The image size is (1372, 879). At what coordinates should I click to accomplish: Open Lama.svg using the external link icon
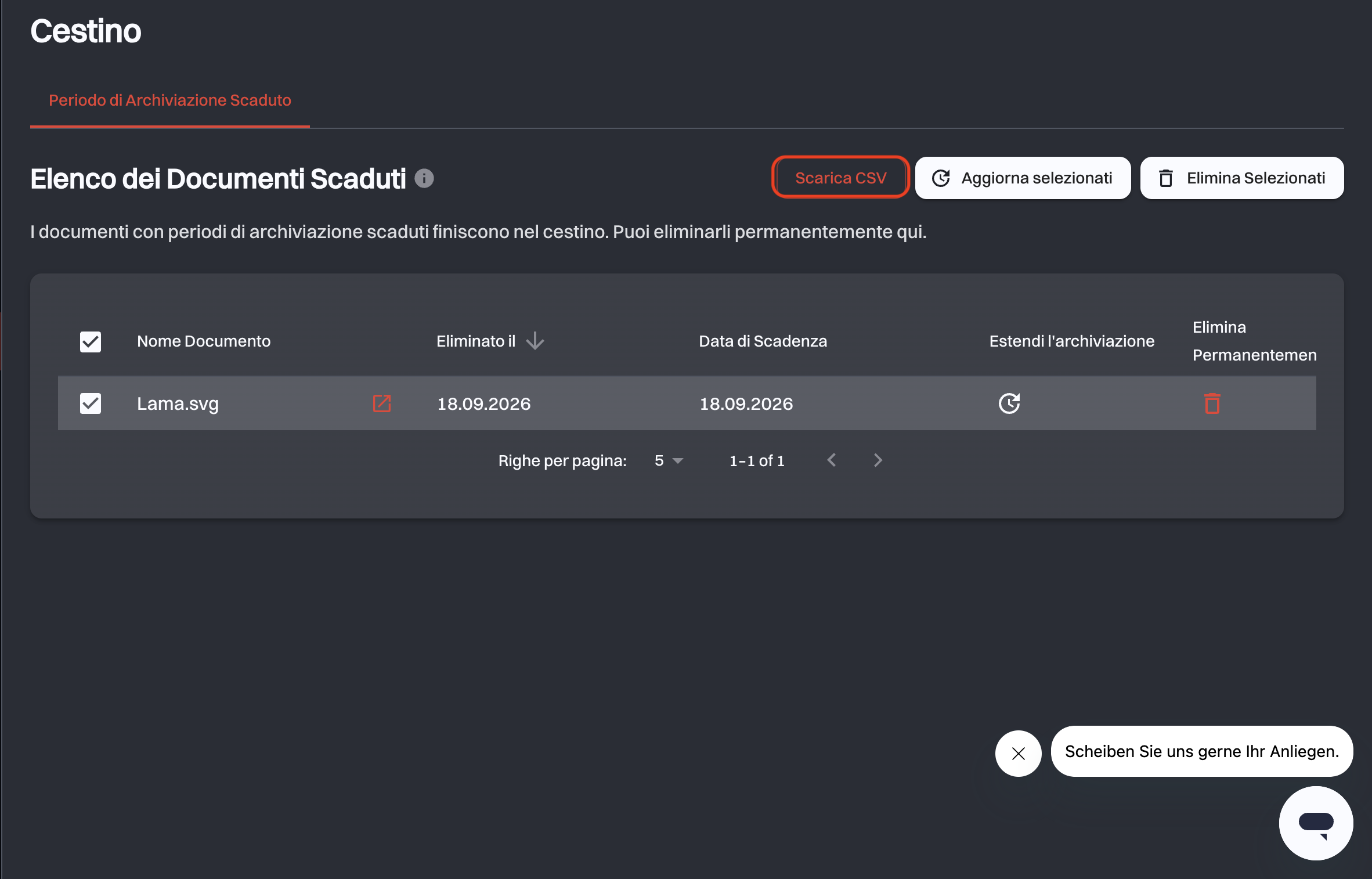(382, 404)
